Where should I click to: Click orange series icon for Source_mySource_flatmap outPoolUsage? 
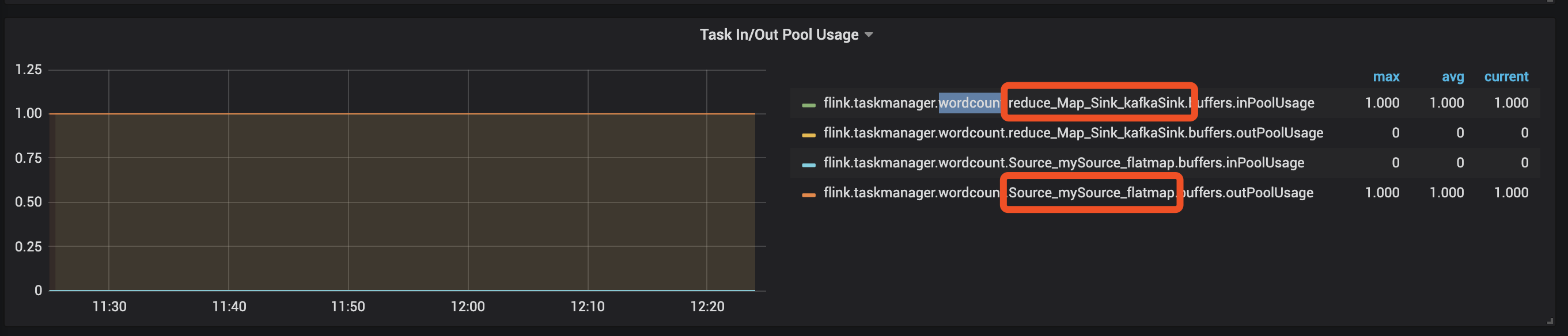(808, 194)
